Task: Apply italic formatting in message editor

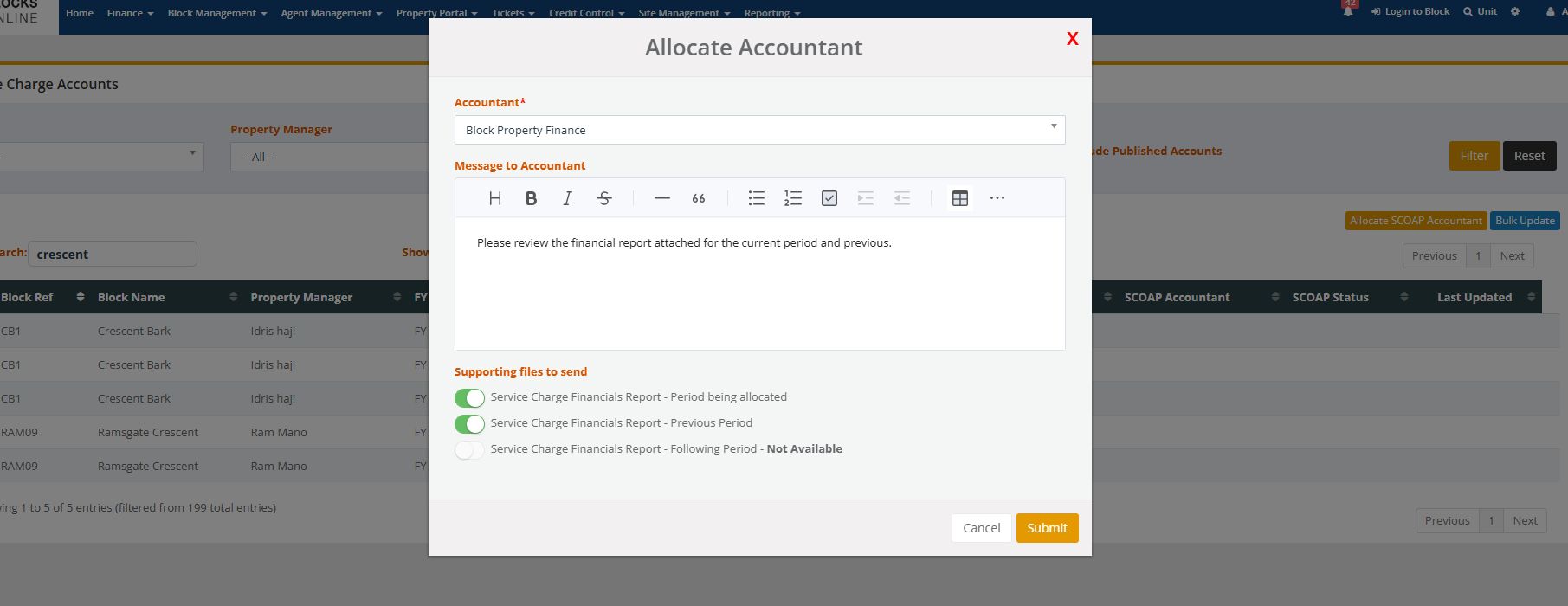Action: pyautogui.click(x=567, y=198)
